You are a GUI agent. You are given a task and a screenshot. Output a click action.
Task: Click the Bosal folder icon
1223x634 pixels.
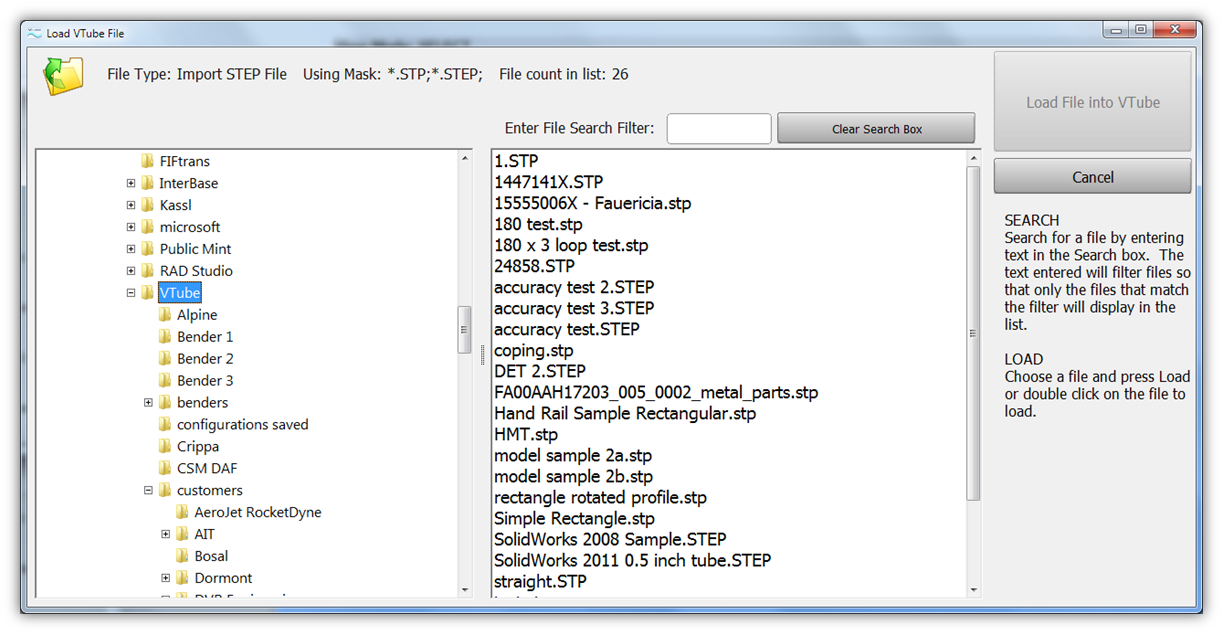pyautogui.click(x=182, y=556)
